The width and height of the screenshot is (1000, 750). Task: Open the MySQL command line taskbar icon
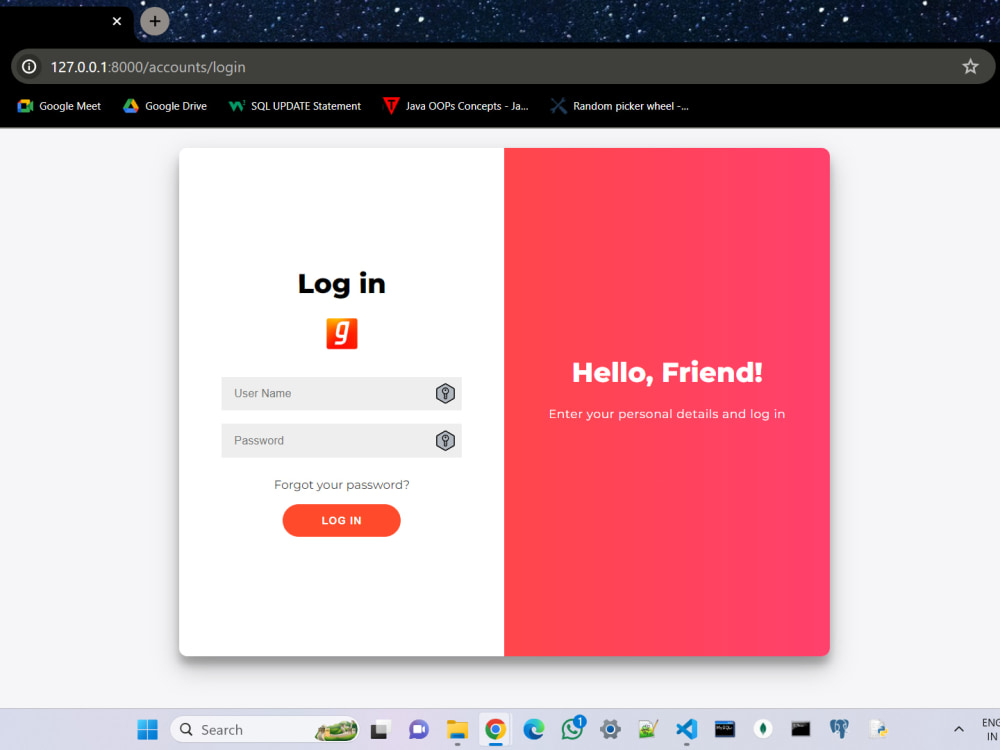[x=724, y=729]
